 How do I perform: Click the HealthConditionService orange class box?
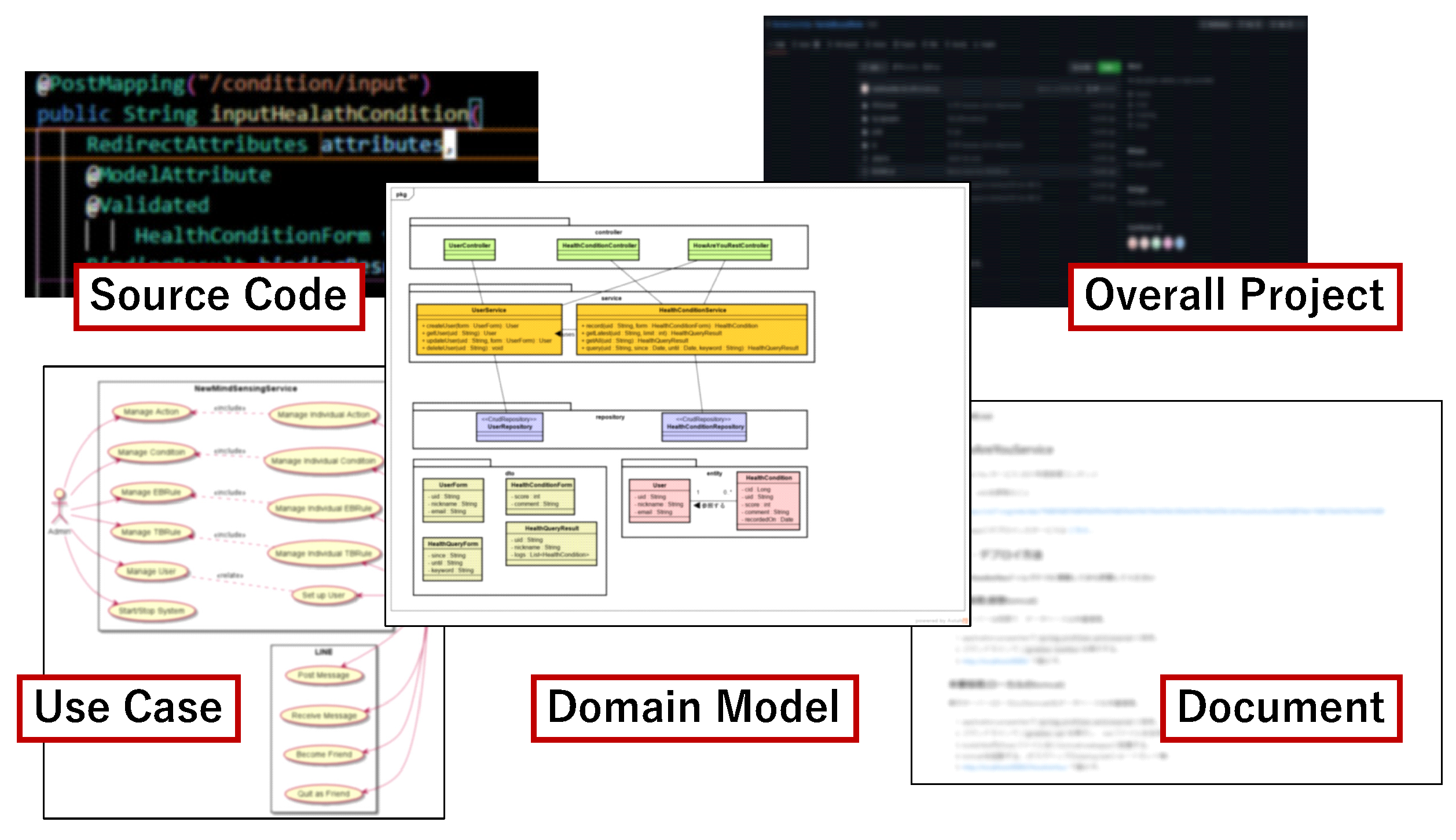tap(692, 330)
